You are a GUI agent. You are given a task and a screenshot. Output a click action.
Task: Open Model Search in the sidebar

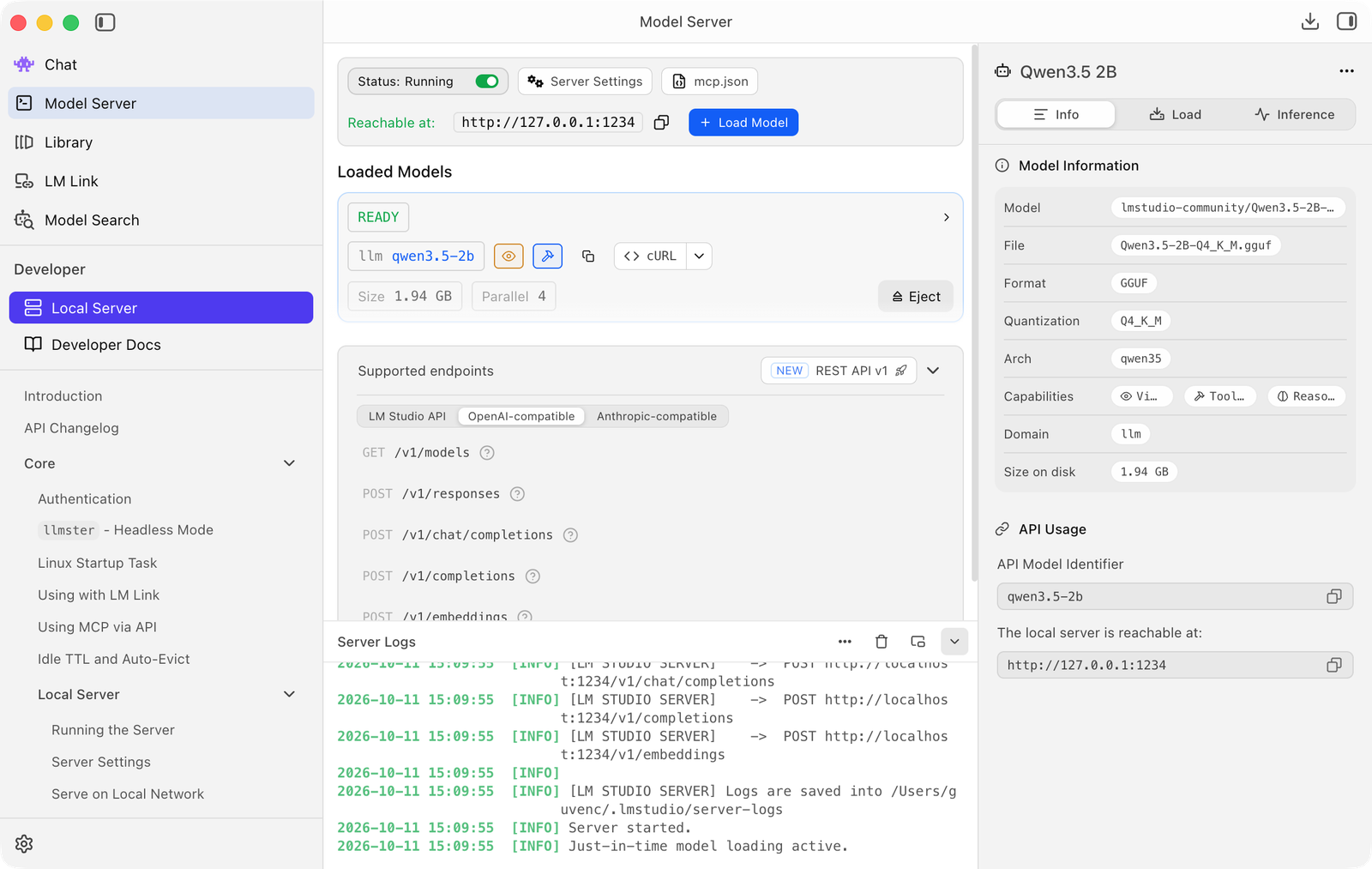(161, 220)
